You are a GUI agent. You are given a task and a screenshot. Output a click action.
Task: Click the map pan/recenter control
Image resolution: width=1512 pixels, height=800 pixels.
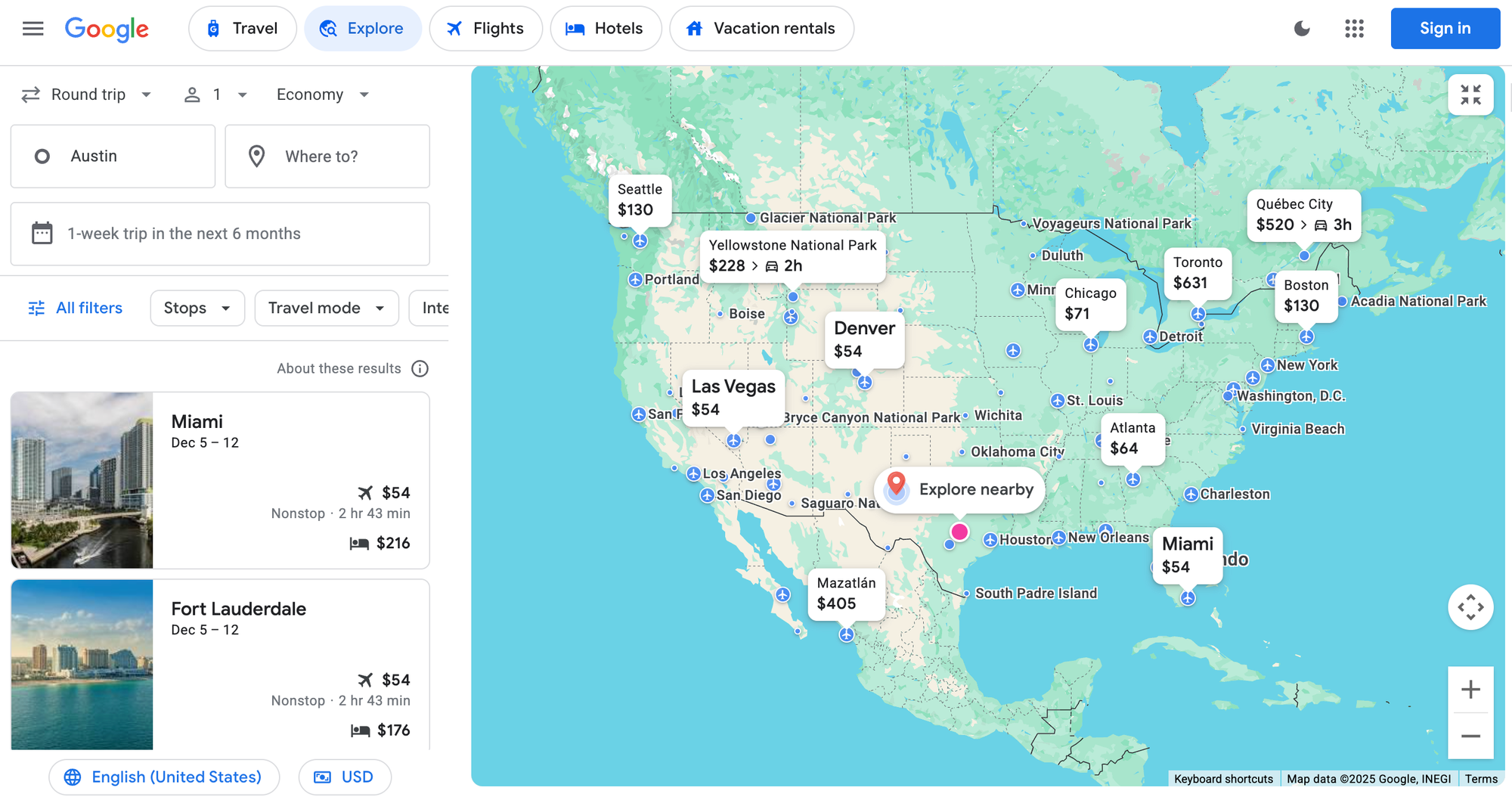[1470, 607]
